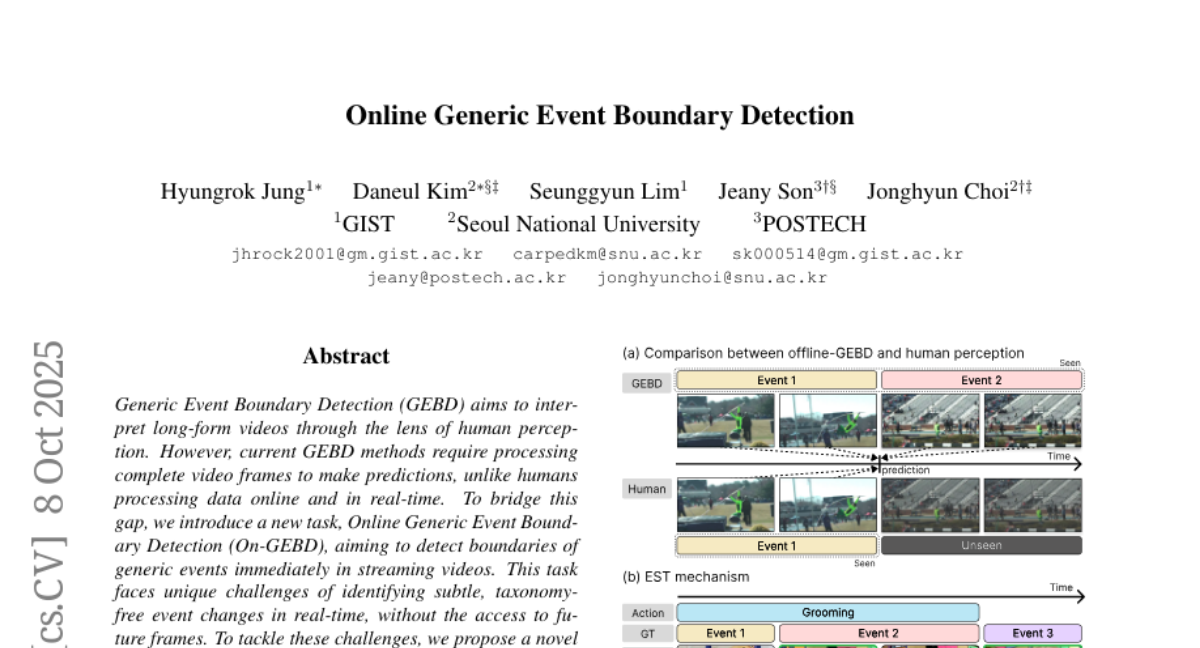This screenshot has height=648, width=1200.
Task: Select author name Daneul Kim
Action: [x=410, y=191]
